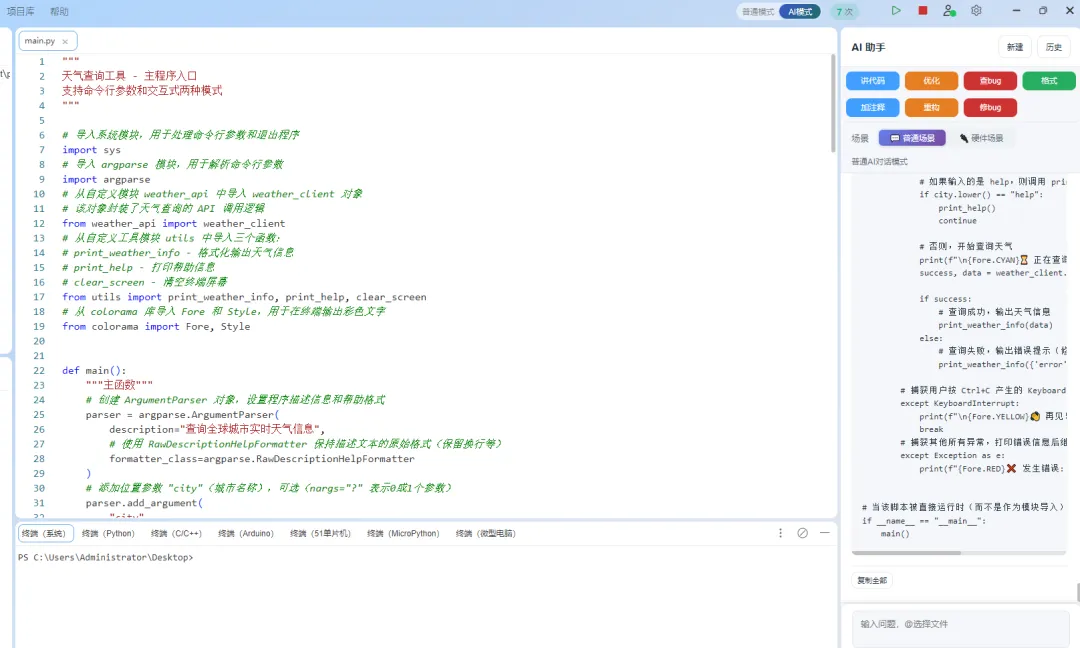Screen dimensions: 1080x648
Task: Switch to the 终端 (MicroPython) tab
Action: pyautogui.click(x=403, y=533)
